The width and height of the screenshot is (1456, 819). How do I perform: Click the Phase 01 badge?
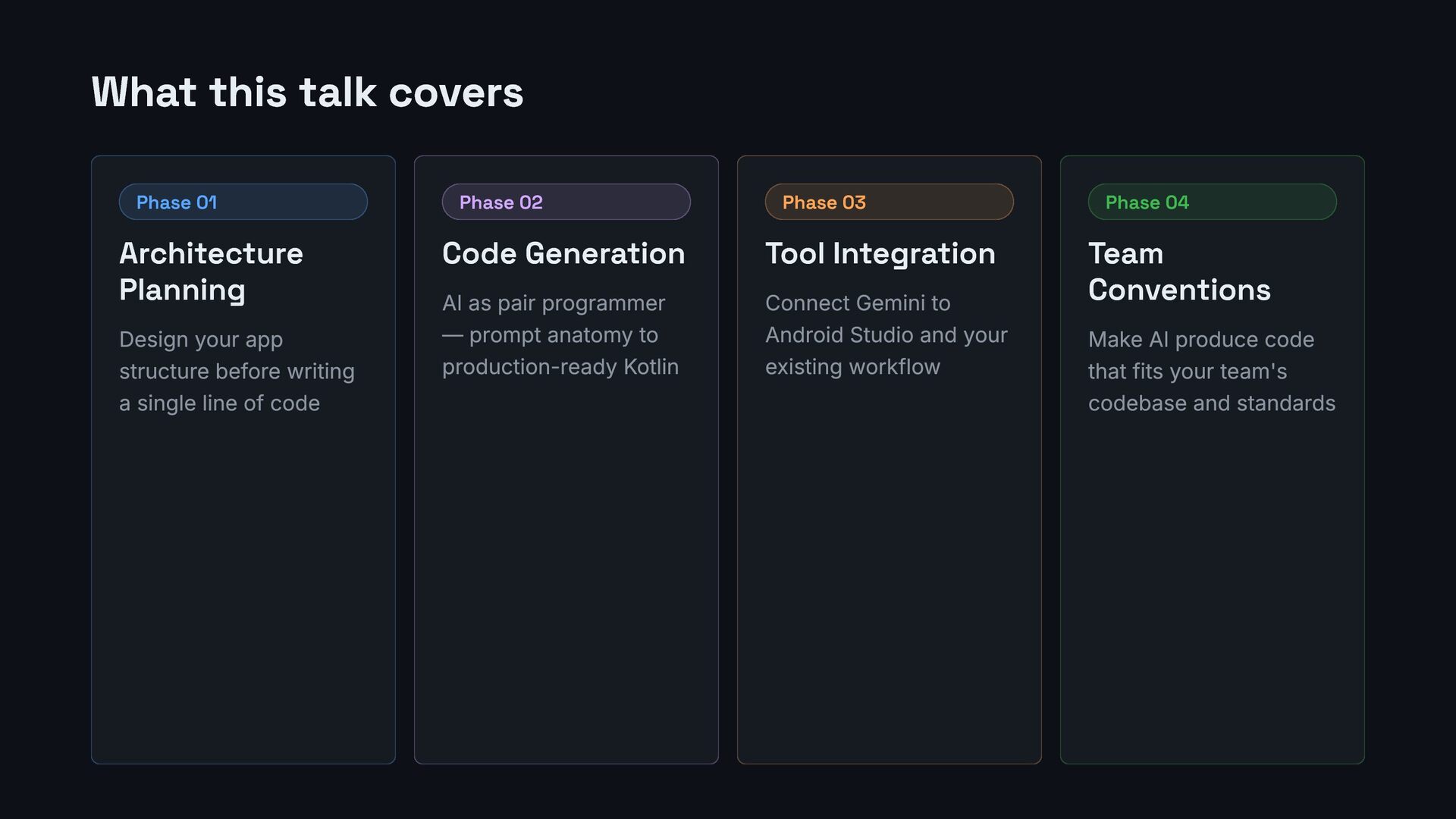(243, 202)
